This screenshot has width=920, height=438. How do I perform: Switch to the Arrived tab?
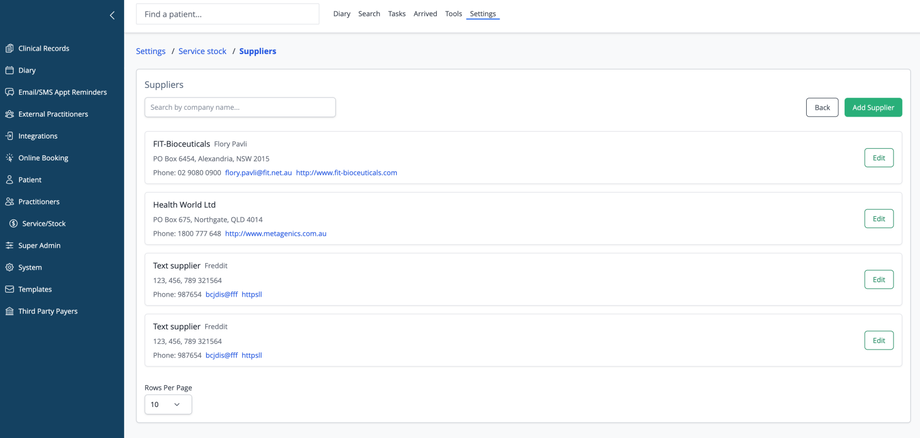coord(425,14)
